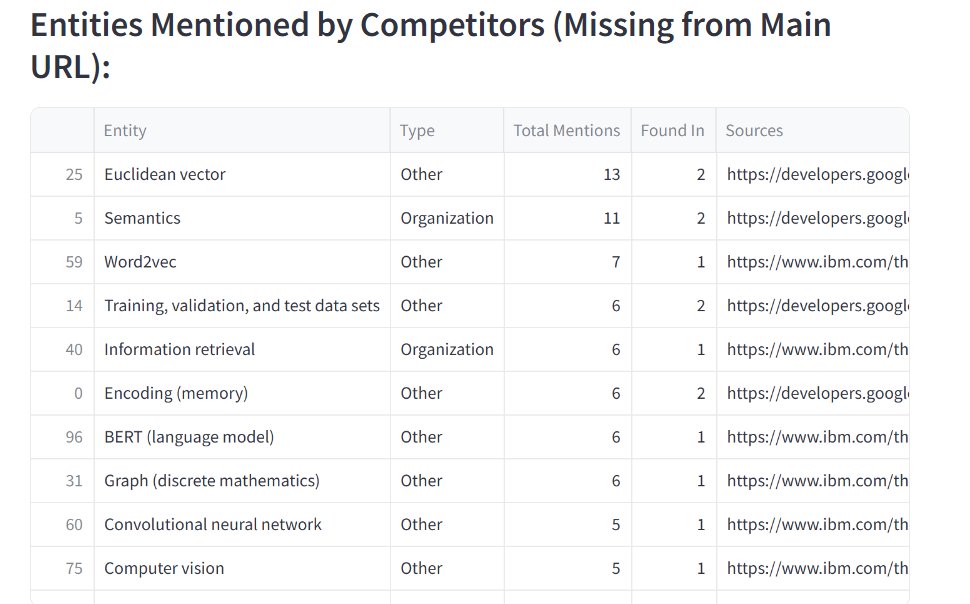The height and width of the screenshot is (604, 970).
Task: Click the Encoding (memory) cell
Action: click(242, 394)
